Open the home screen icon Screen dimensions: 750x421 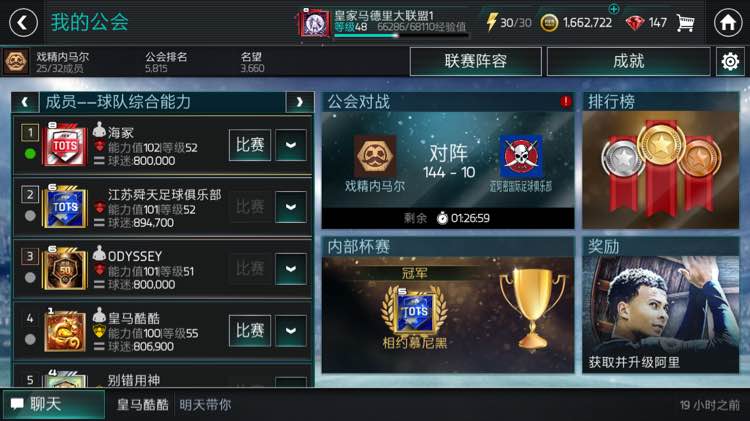tap(728, 22)
